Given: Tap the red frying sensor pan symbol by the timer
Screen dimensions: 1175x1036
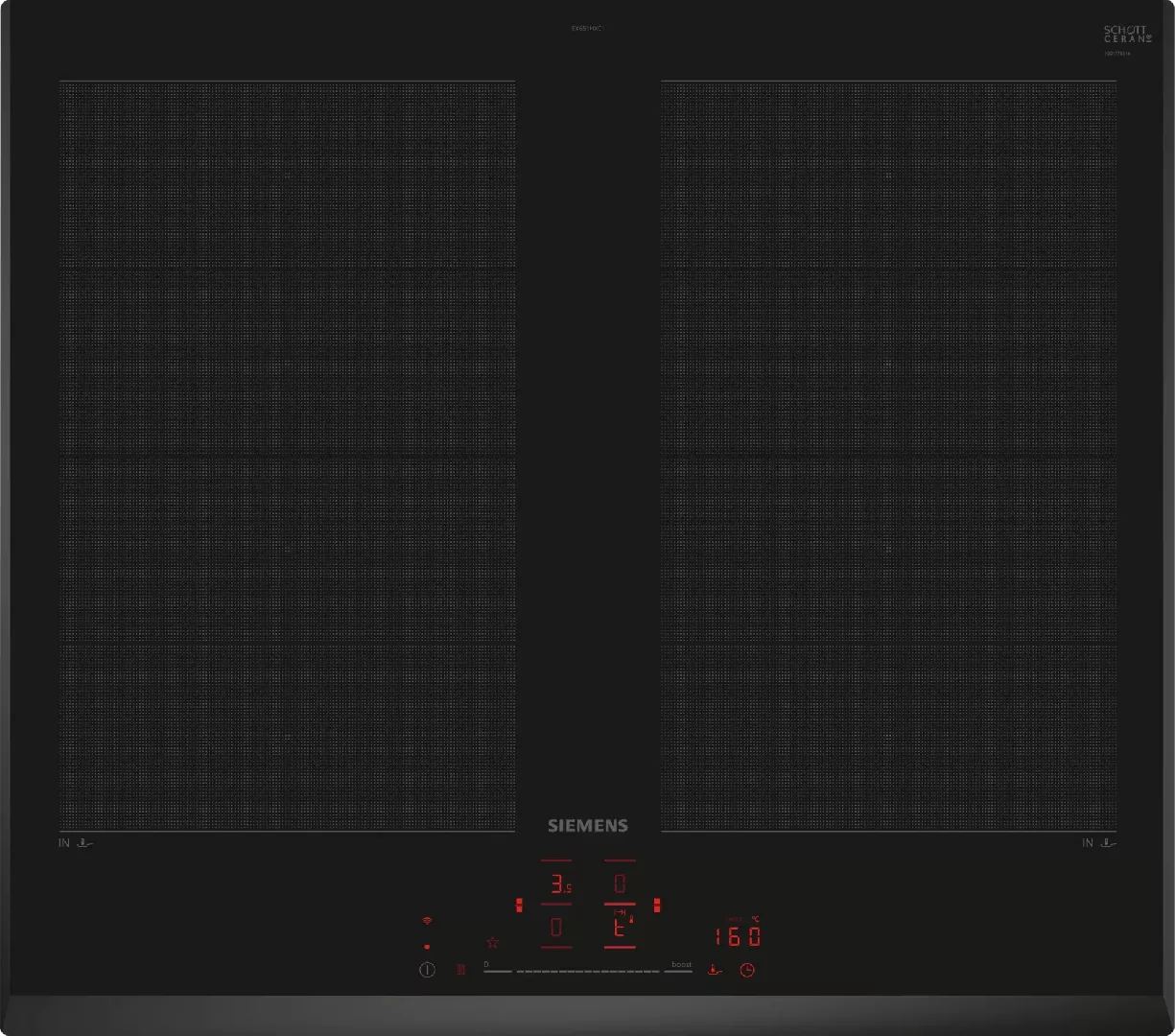Looking at the screenshot, I should coord(714,970).
